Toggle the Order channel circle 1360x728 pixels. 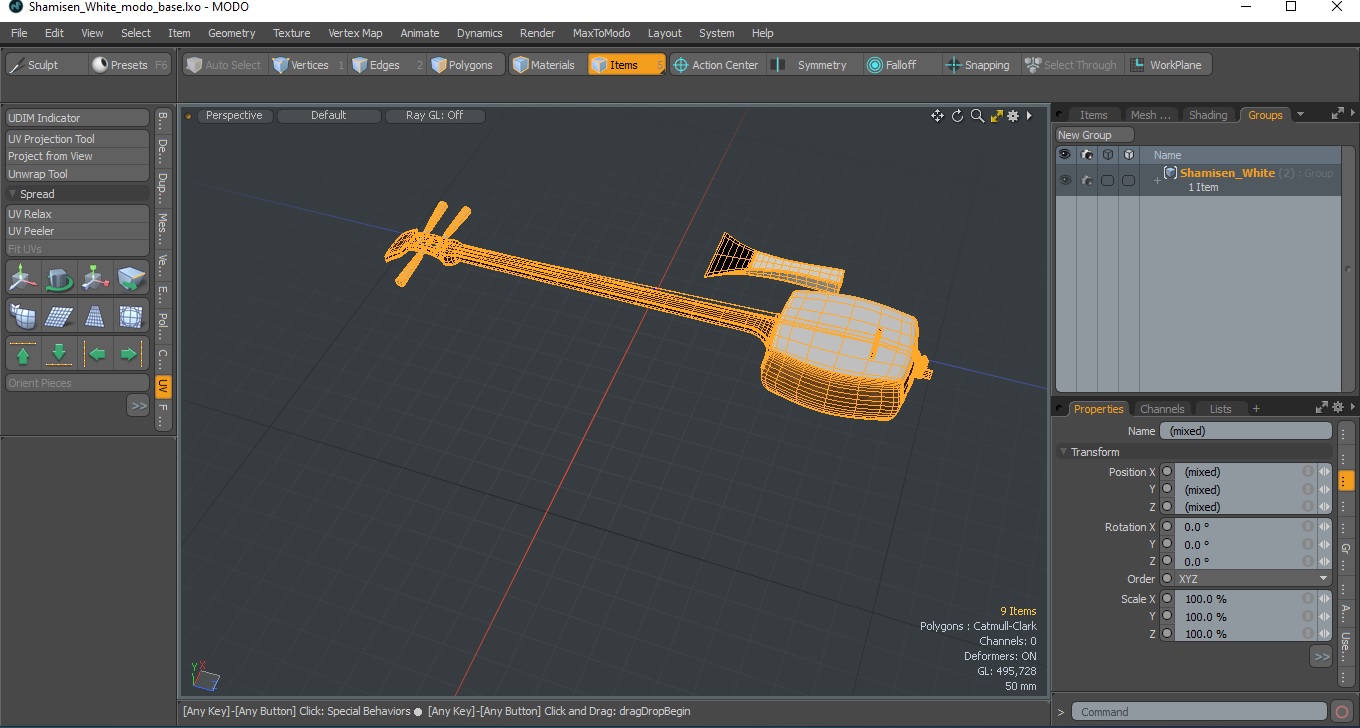click(1166, 579)
